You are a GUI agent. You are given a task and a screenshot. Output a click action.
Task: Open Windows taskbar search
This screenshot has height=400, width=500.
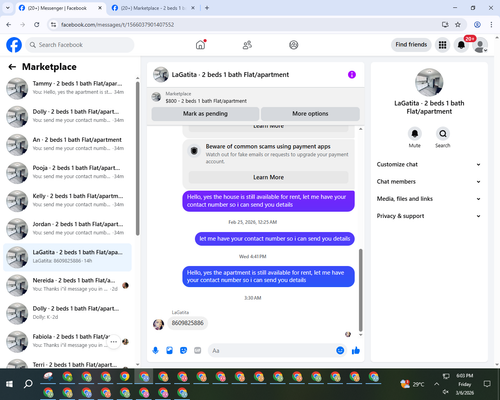(28, 384)
